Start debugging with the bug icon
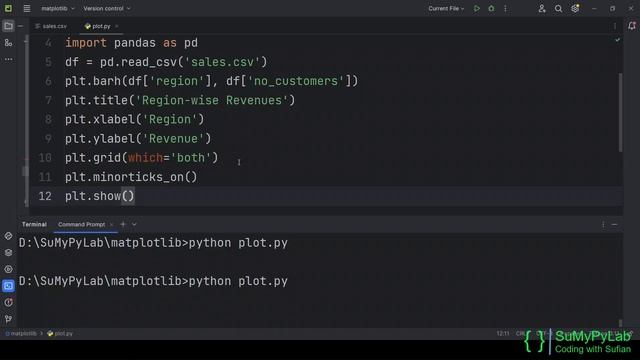 [x=491, y=8]
